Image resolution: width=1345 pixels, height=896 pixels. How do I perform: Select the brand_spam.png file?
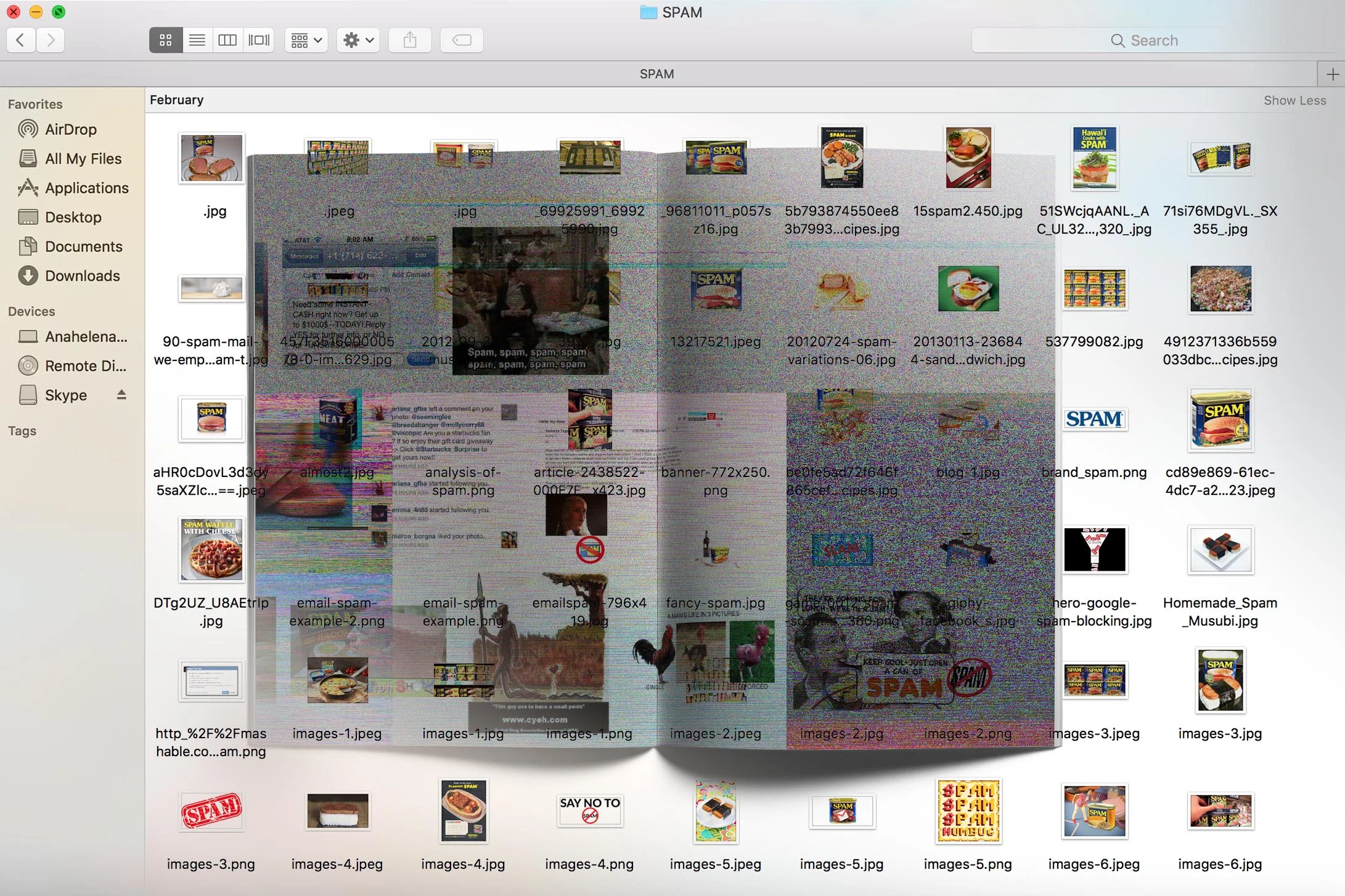[1095, 419]
